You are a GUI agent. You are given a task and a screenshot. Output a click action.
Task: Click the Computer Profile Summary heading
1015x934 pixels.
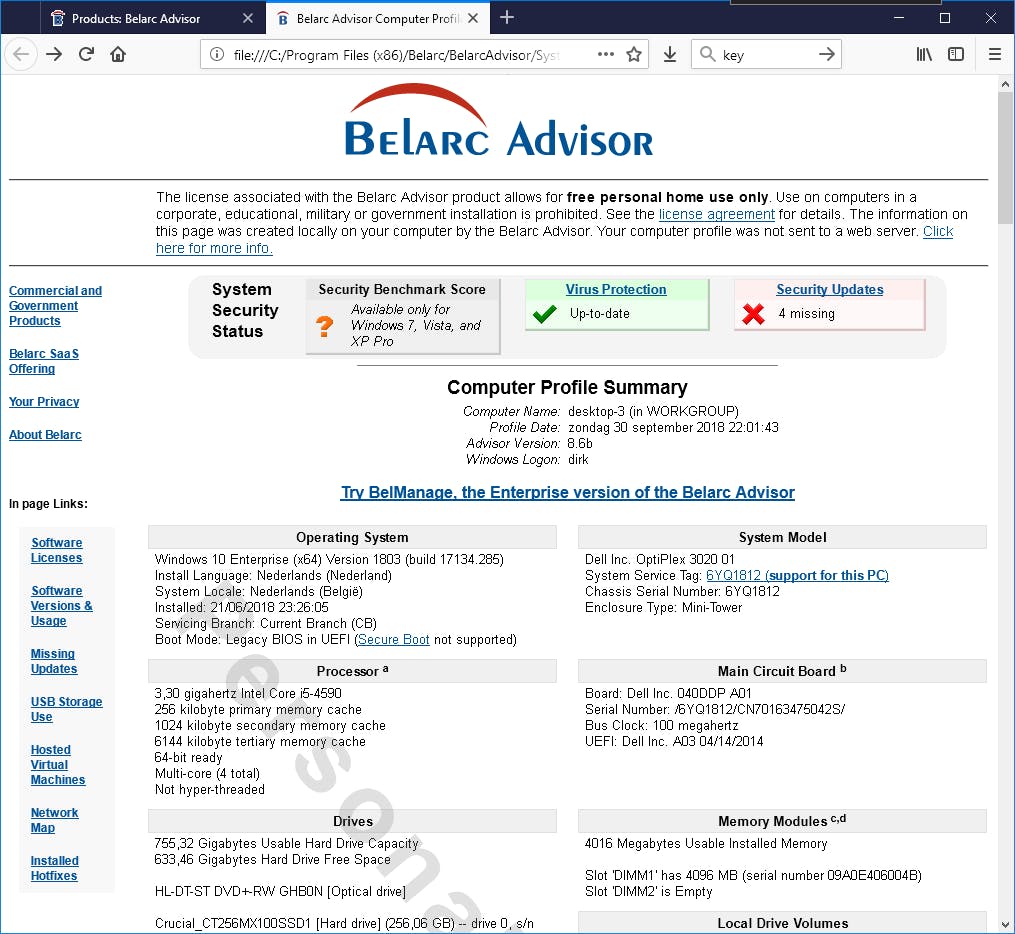pos(567,387)
